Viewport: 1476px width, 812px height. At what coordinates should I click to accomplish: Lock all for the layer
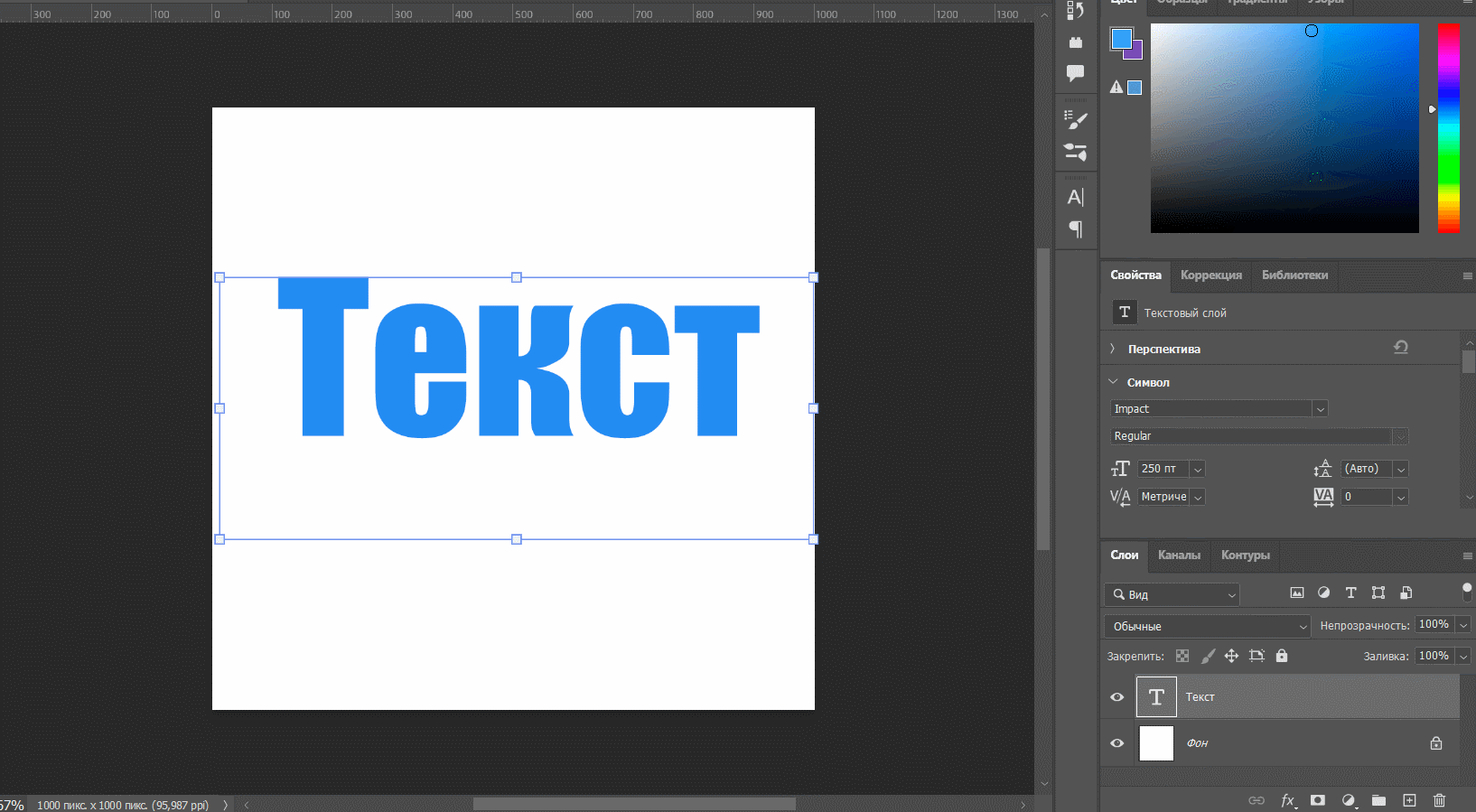pos(1282,656)
